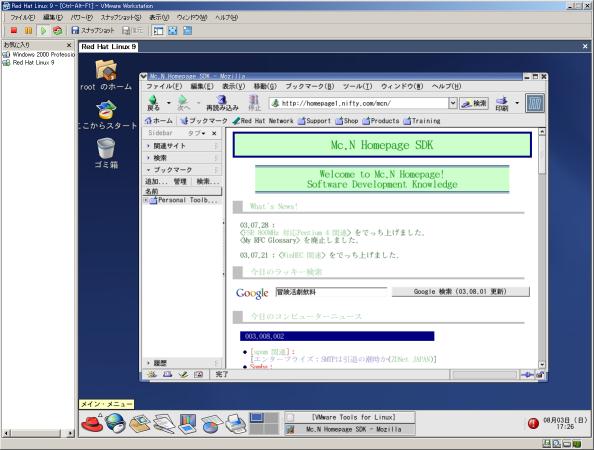Collapse ブックマーク sidebar panel
The width and height of the screenshot is (594, 450).
tap(182, 170)
